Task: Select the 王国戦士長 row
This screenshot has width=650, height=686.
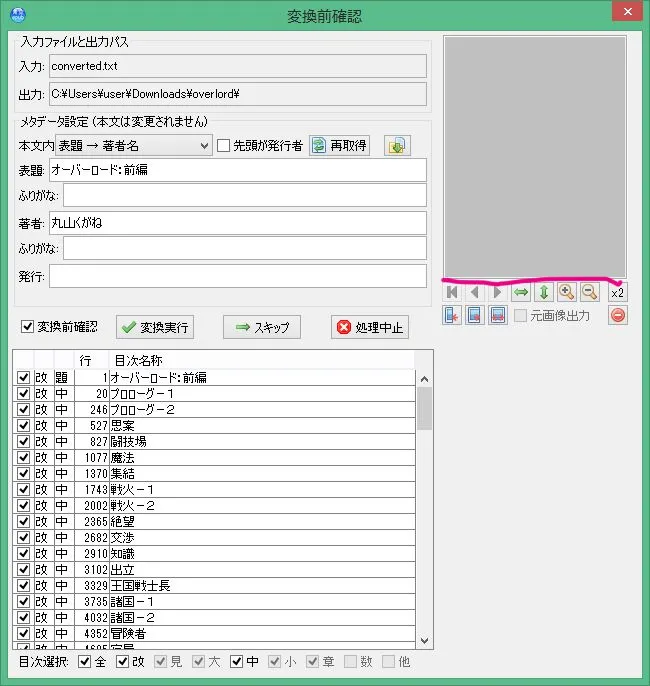Action: pos(214,585)
